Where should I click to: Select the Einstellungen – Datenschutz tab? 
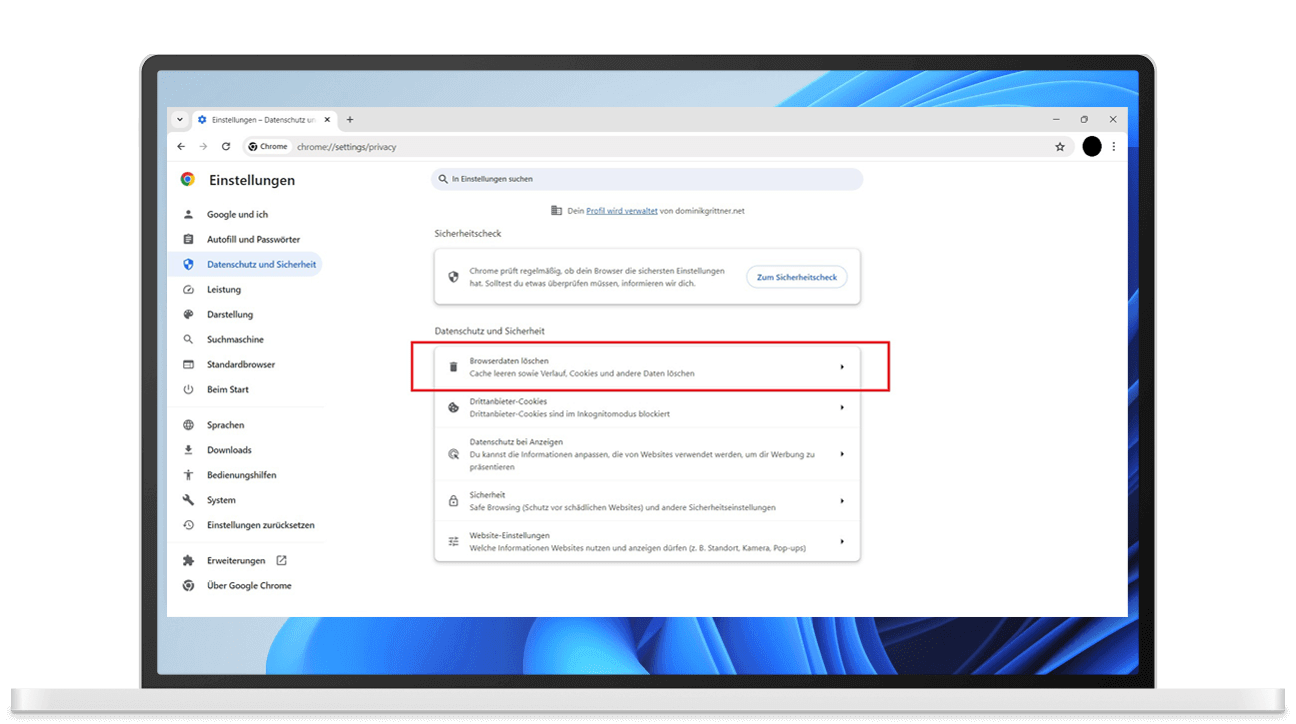pyautogui.click(x=264, y=120)
